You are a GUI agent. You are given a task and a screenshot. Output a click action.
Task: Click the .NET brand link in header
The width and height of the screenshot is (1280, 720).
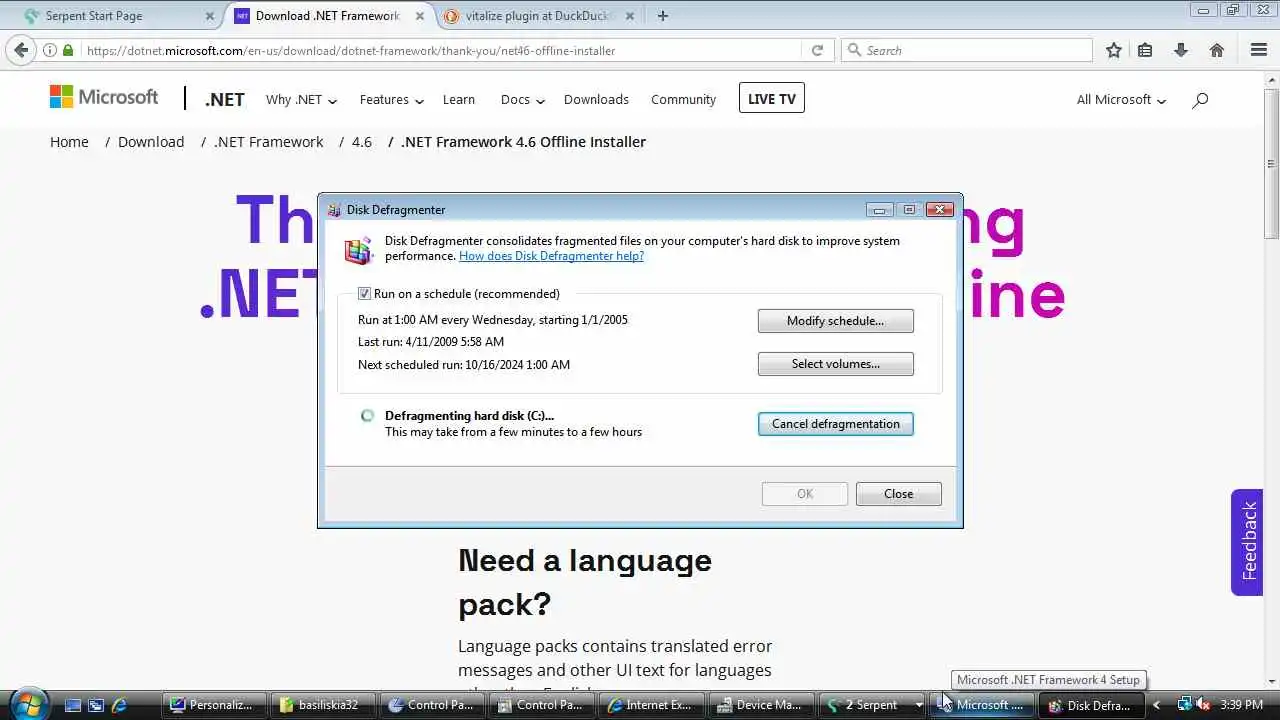(x=225, y=100)
